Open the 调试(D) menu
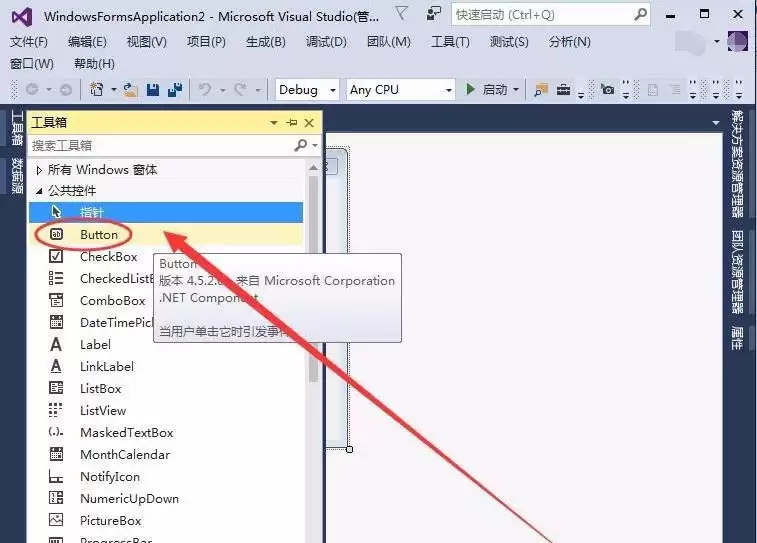Screen dimensions: 757x543 tap(326, 42)
